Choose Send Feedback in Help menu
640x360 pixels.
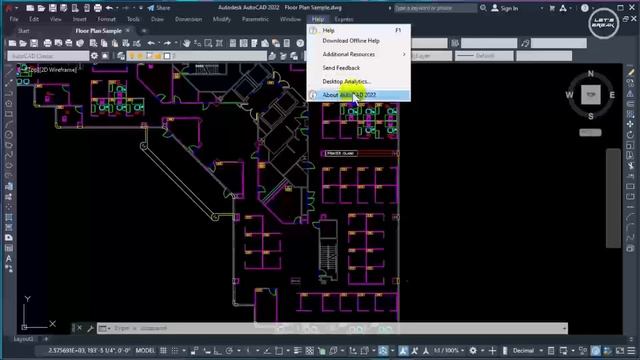point(359,68)
